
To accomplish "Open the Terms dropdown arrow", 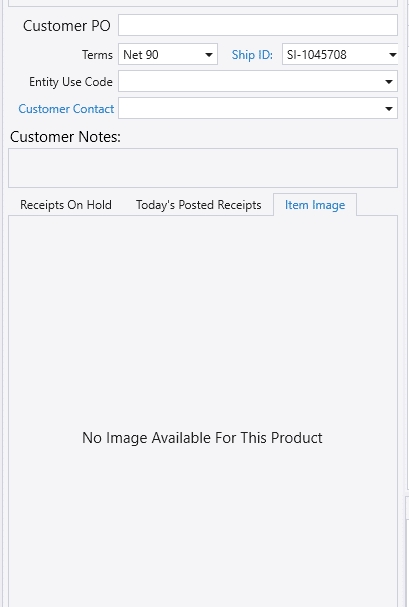I will point(209,55).
